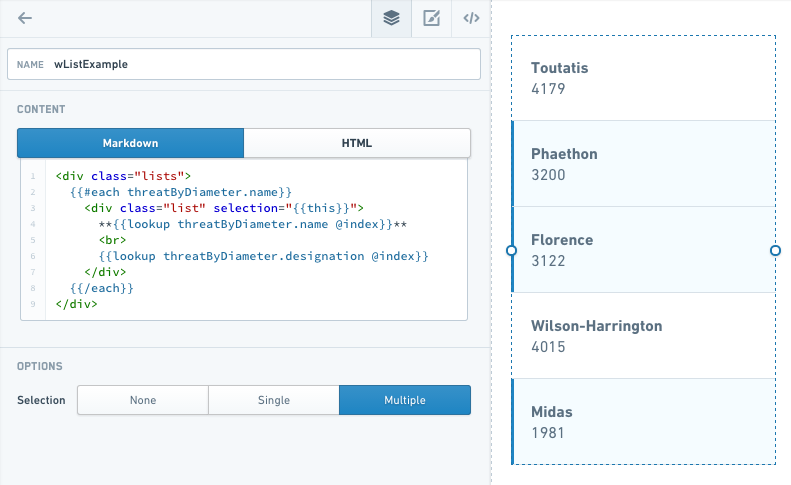Switch to the Markdown content tab
The width and height of the screenshot is (791, 485).
tap(131, 143)
